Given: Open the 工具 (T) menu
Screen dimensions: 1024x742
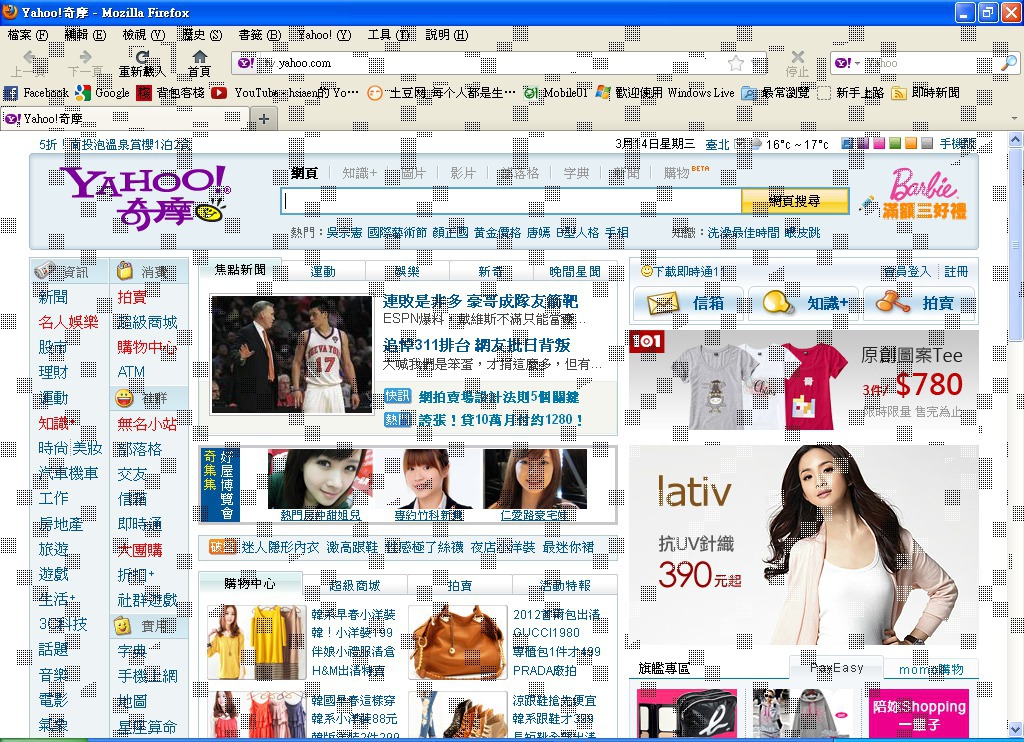Looking at the screenshot, I should pyautogui.click(x=388, y=35).
